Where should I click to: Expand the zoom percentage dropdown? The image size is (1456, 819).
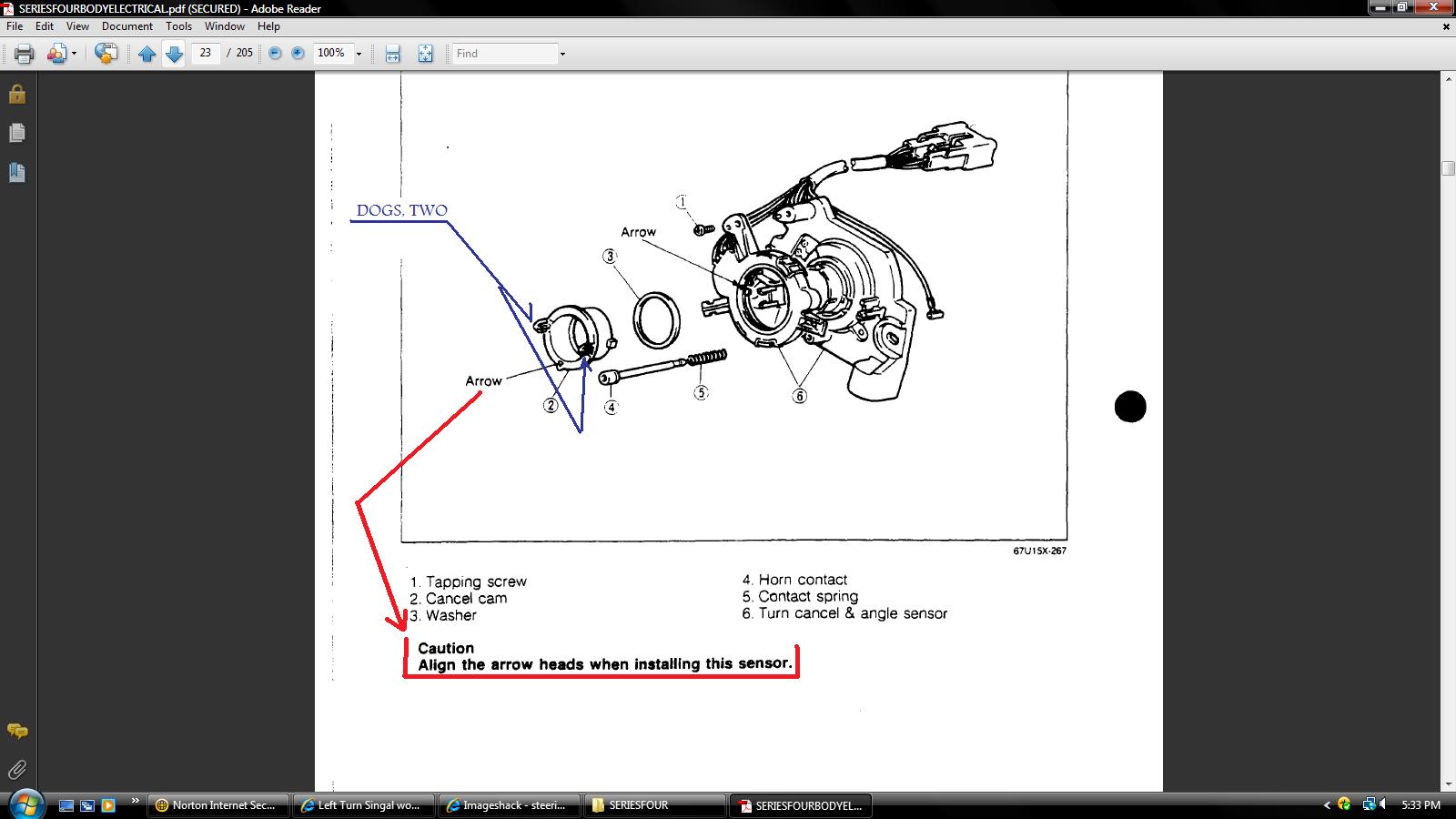pos(359,54)
